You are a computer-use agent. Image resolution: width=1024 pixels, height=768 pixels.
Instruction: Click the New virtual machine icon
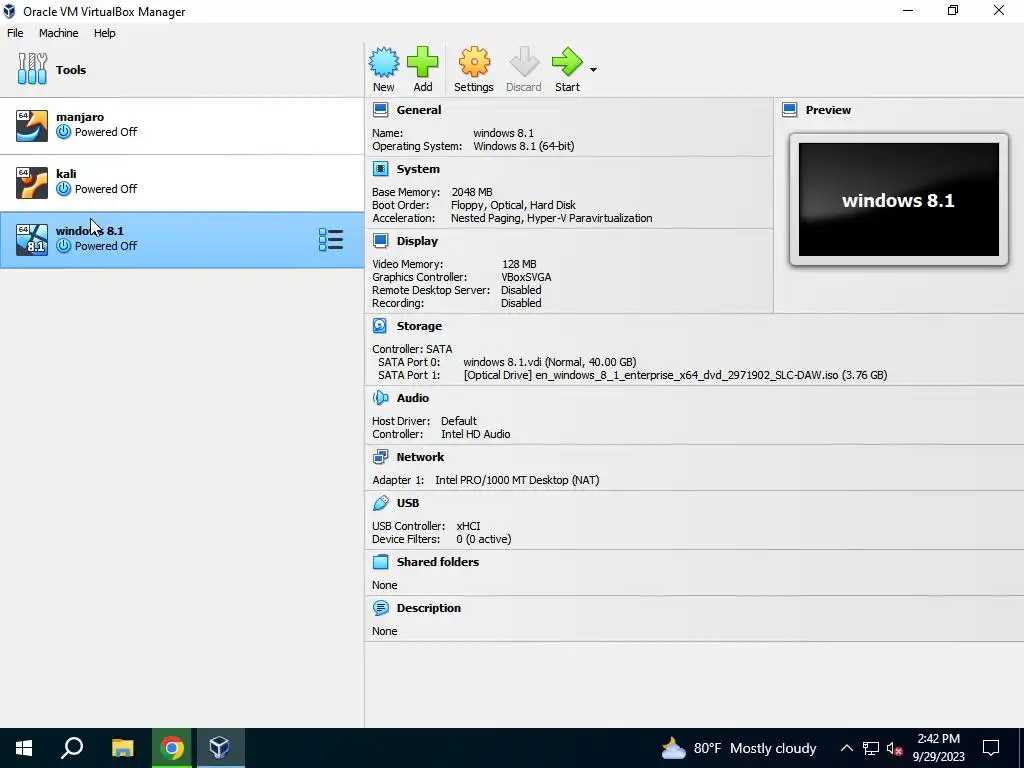[x=383, y=62]
